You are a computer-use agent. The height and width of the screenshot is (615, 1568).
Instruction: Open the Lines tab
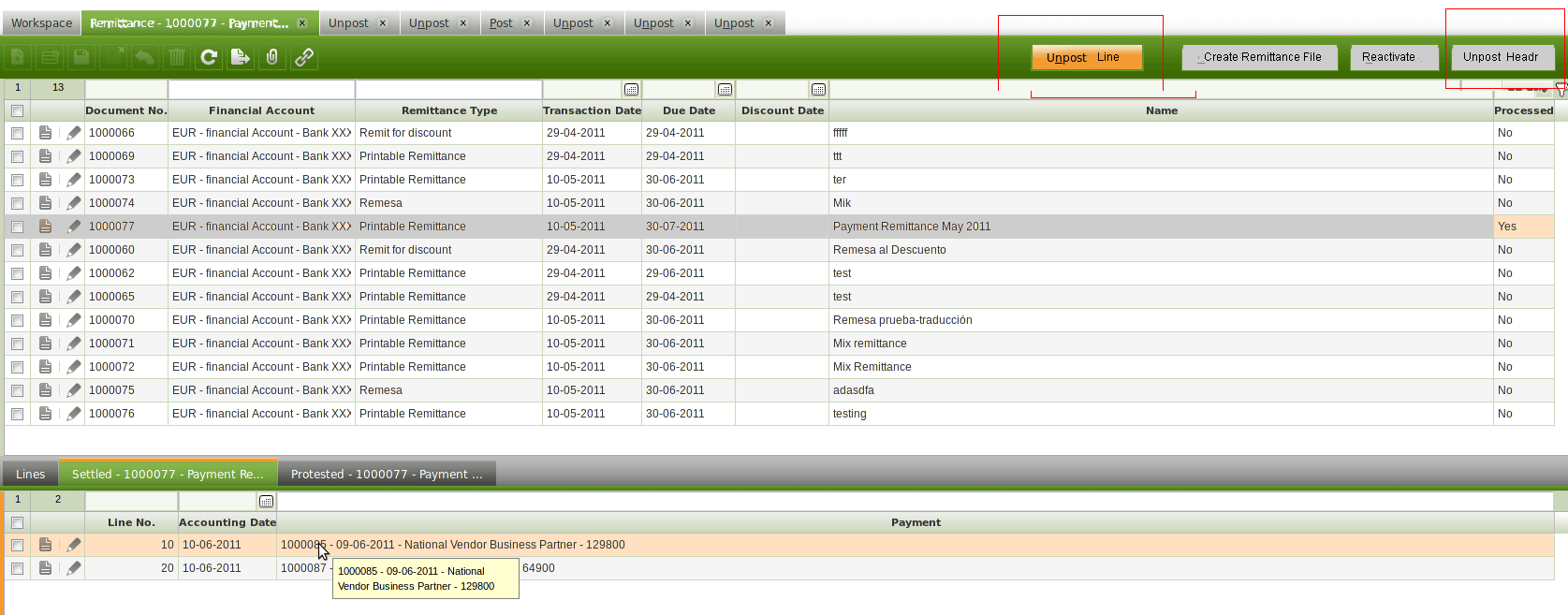pos(30,475)
